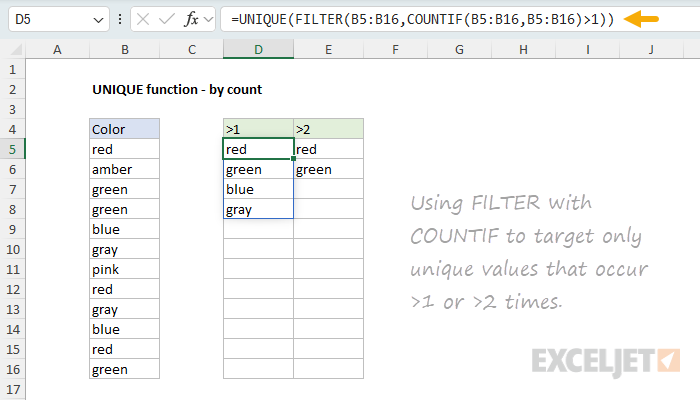
Task: Select the 'Color' header cell
Action: point(125,129)
